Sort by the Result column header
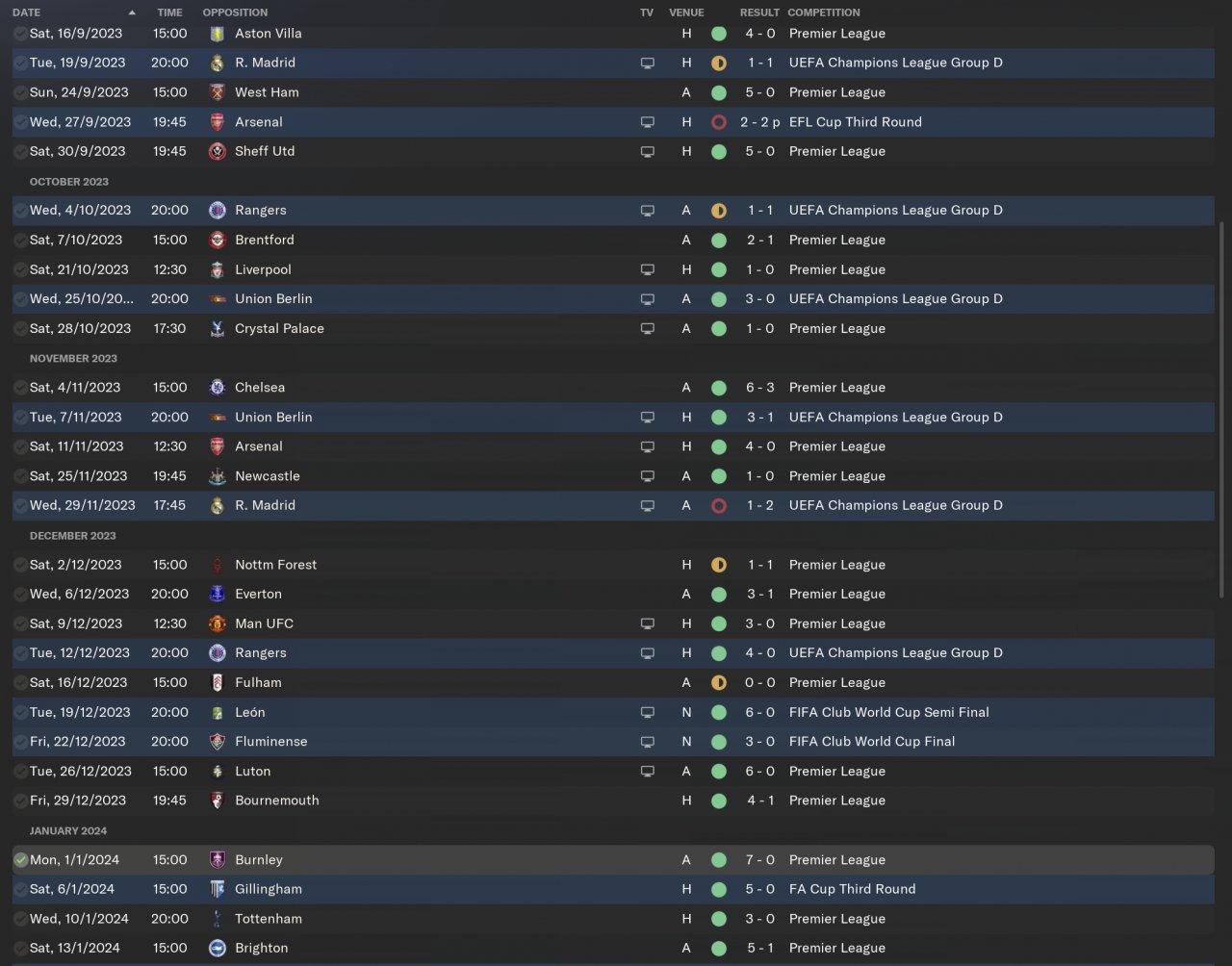Viewport: 1232px width, 966px height. (759, 13)
